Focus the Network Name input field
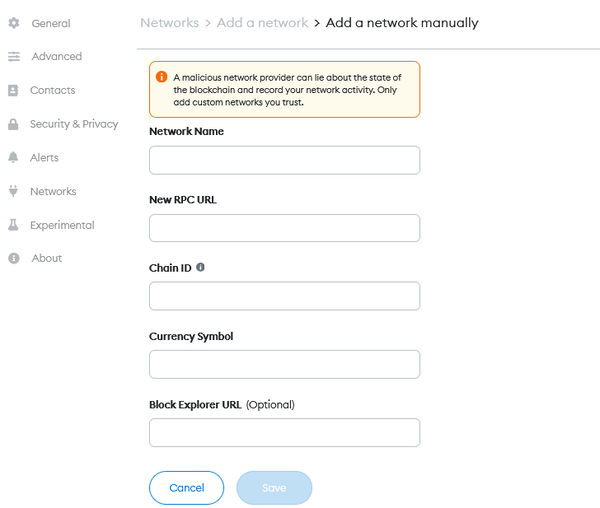The width and height of the screenshot is (600, 508). [x=284, y=160]
